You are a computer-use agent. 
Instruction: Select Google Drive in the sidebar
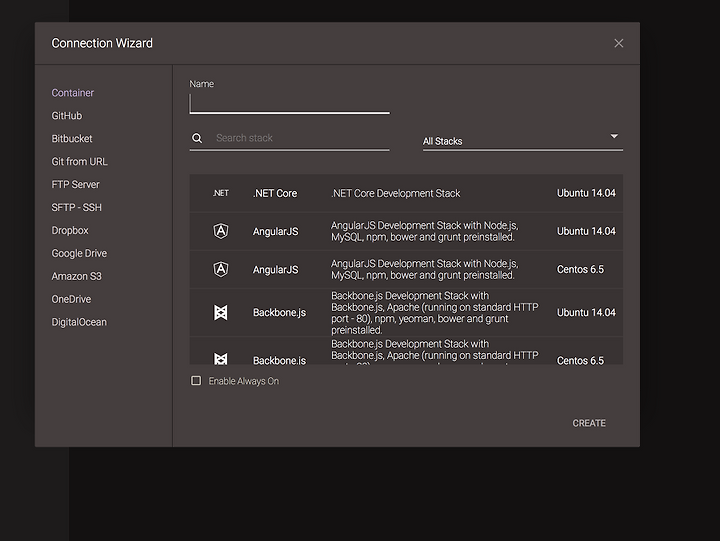pyautogui.click(x=79, y=254)
